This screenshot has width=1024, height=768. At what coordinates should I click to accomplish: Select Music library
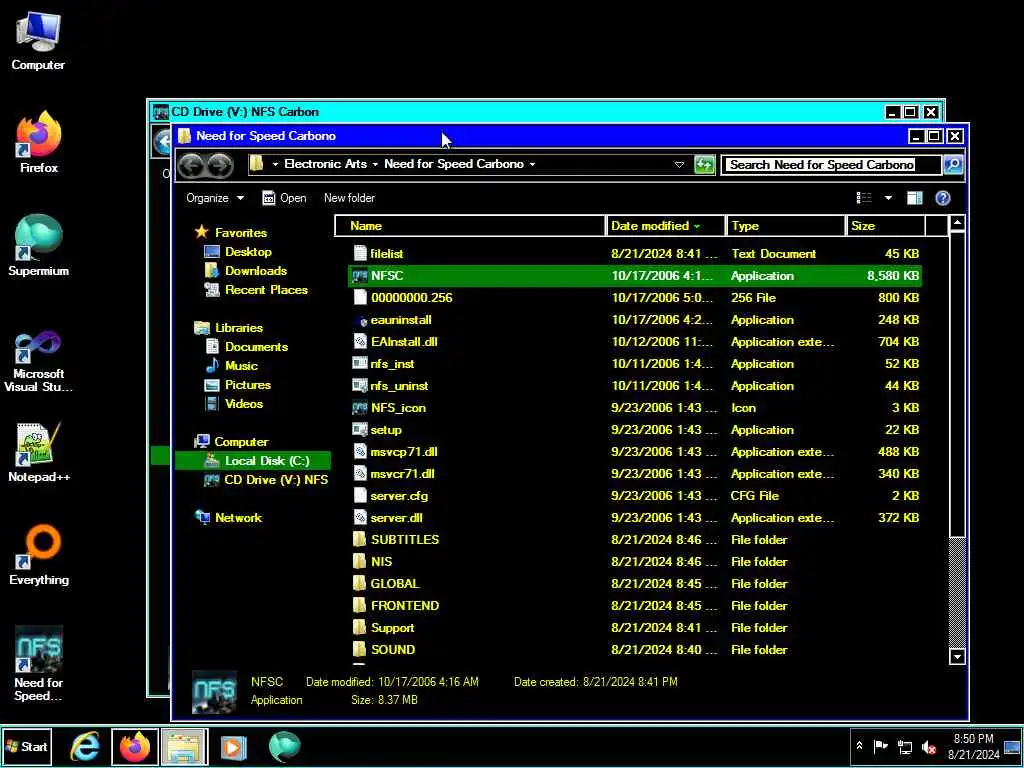point(232,366)
